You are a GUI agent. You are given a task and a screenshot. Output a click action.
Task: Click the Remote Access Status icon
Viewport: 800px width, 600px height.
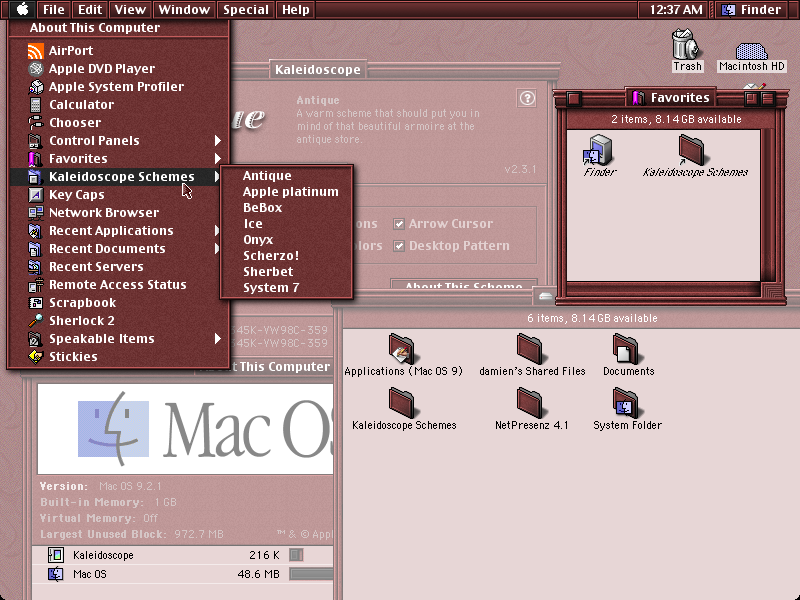click(x=35, y=285)
